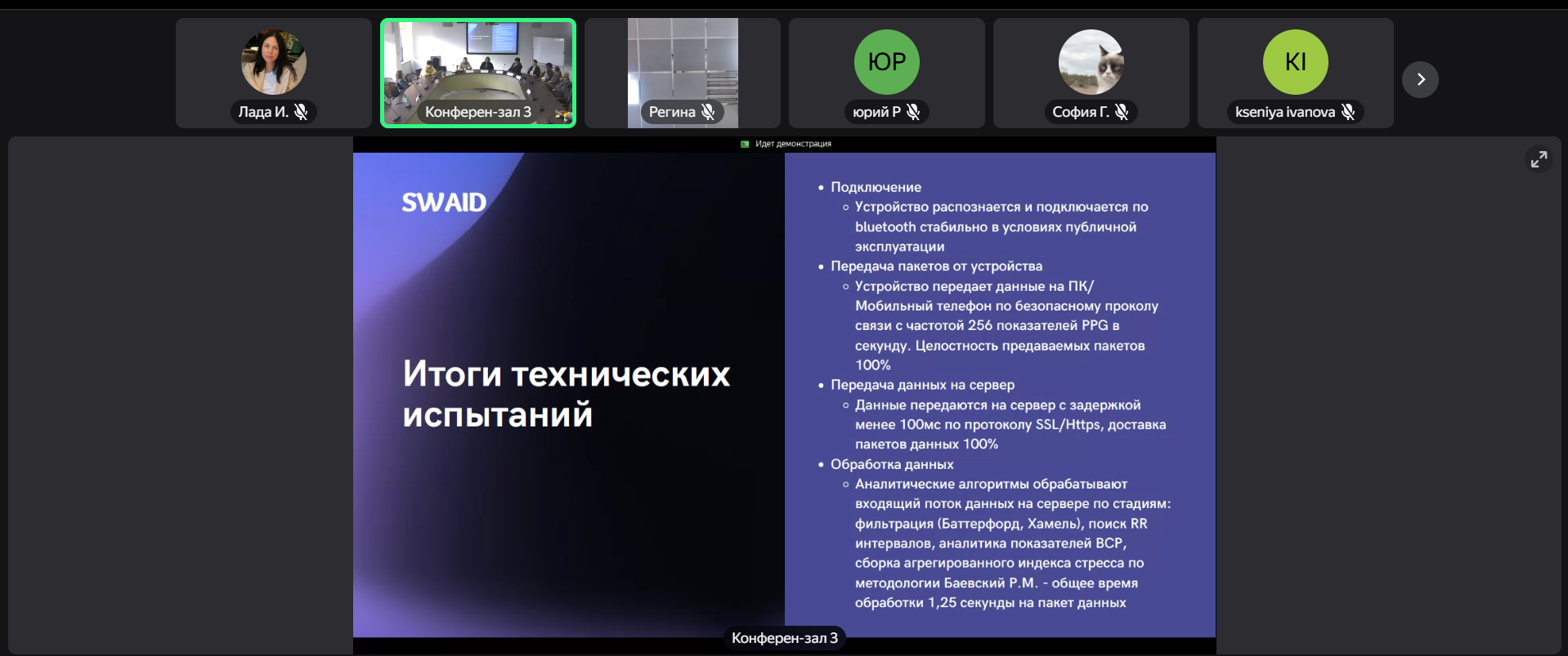Click the green ЮР avatar circle

[886, 62]
